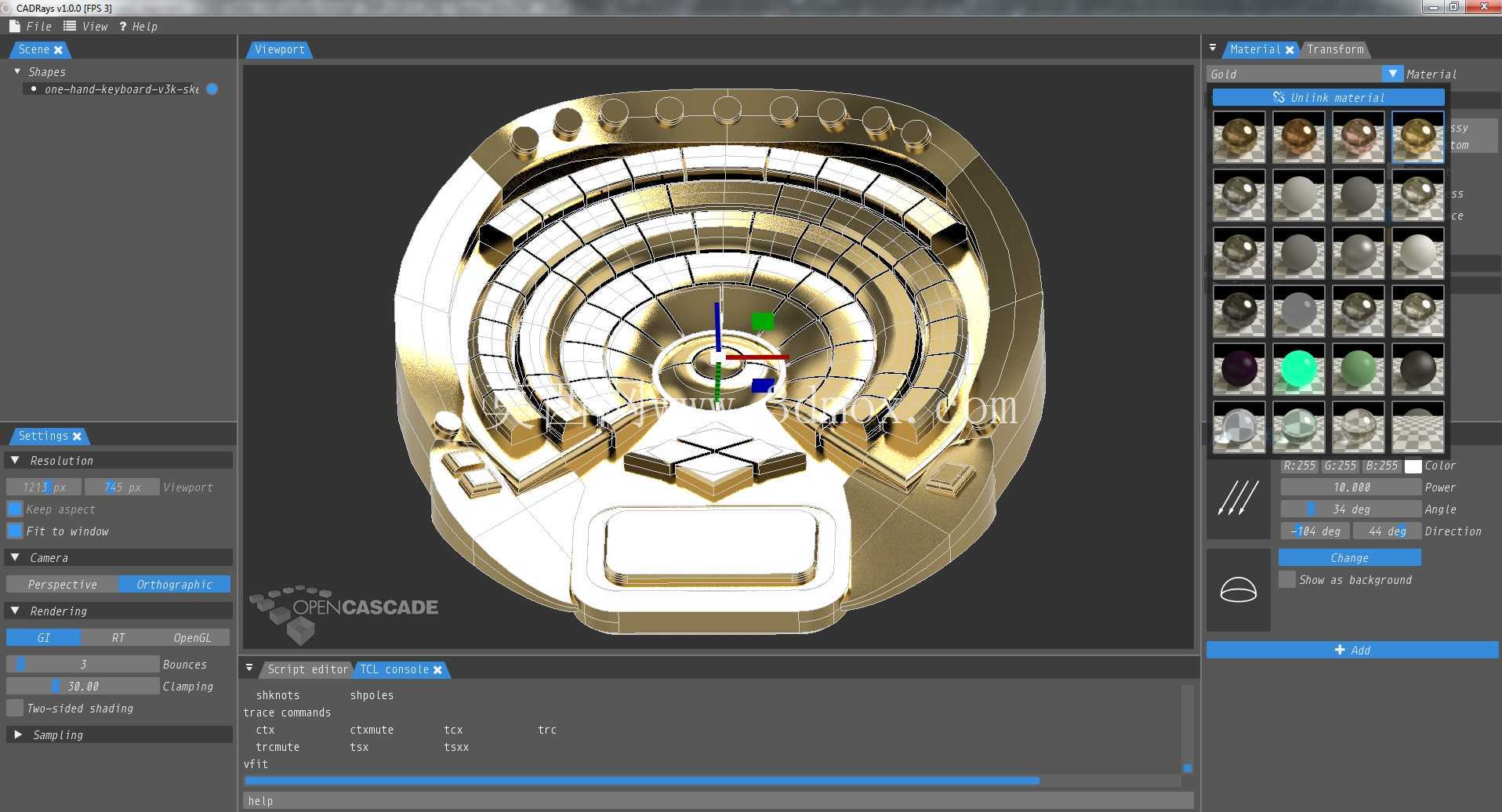Select Orthographic camera mode
1502x812 pixels.
pyautogui.click(x=174, y=584)
